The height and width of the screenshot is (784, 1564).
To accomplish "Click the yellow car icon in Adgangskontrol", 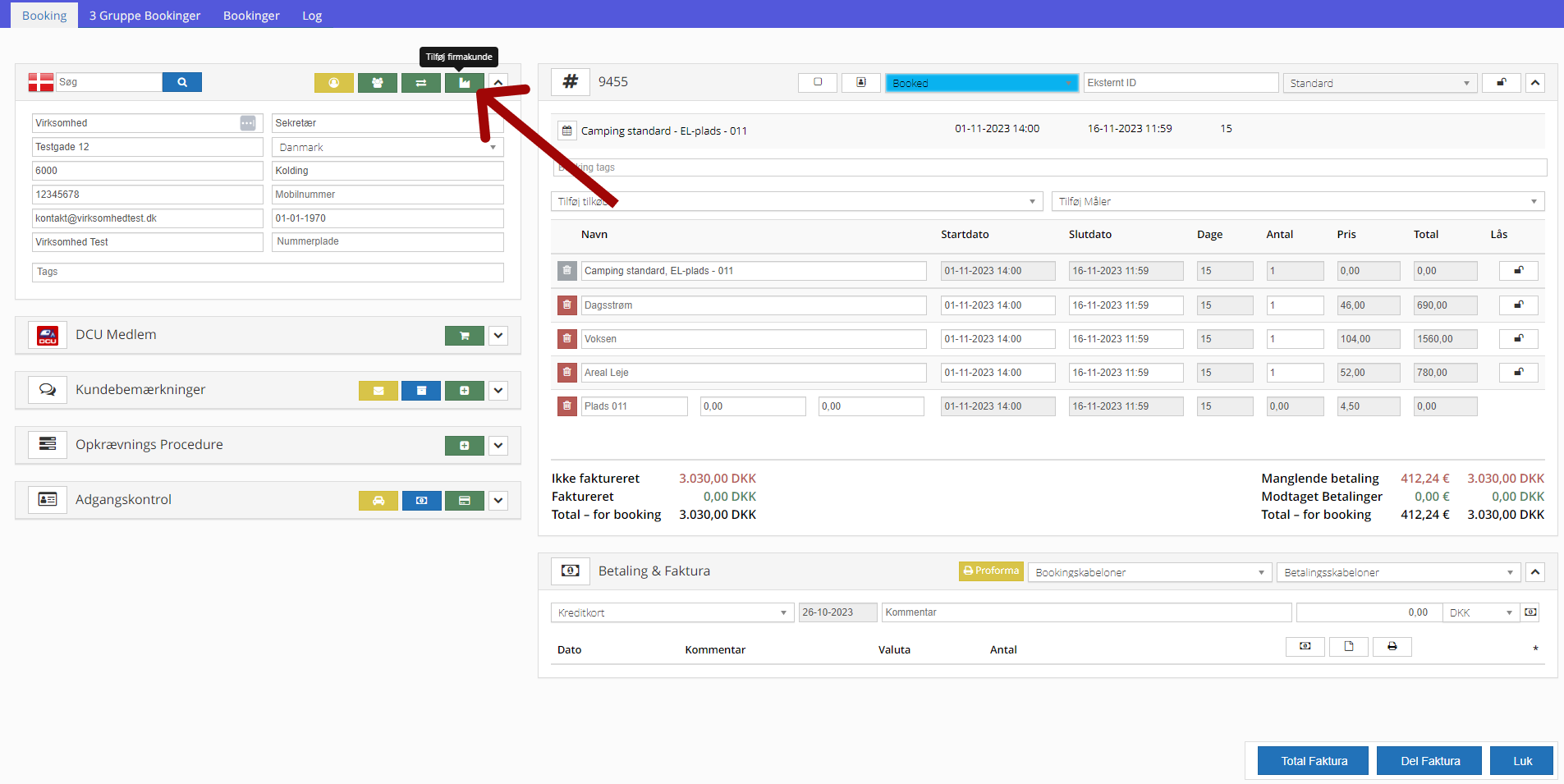I will (378, 501).
